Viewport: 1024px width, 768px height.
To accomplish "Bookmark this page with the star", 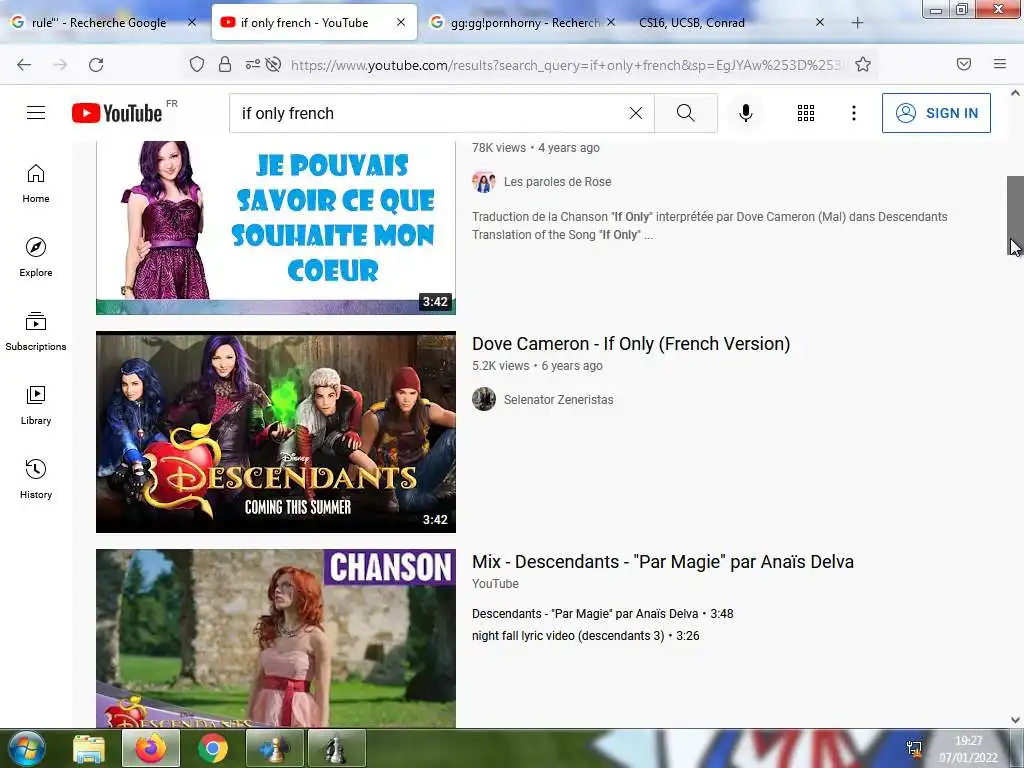I will coord(863,64).
